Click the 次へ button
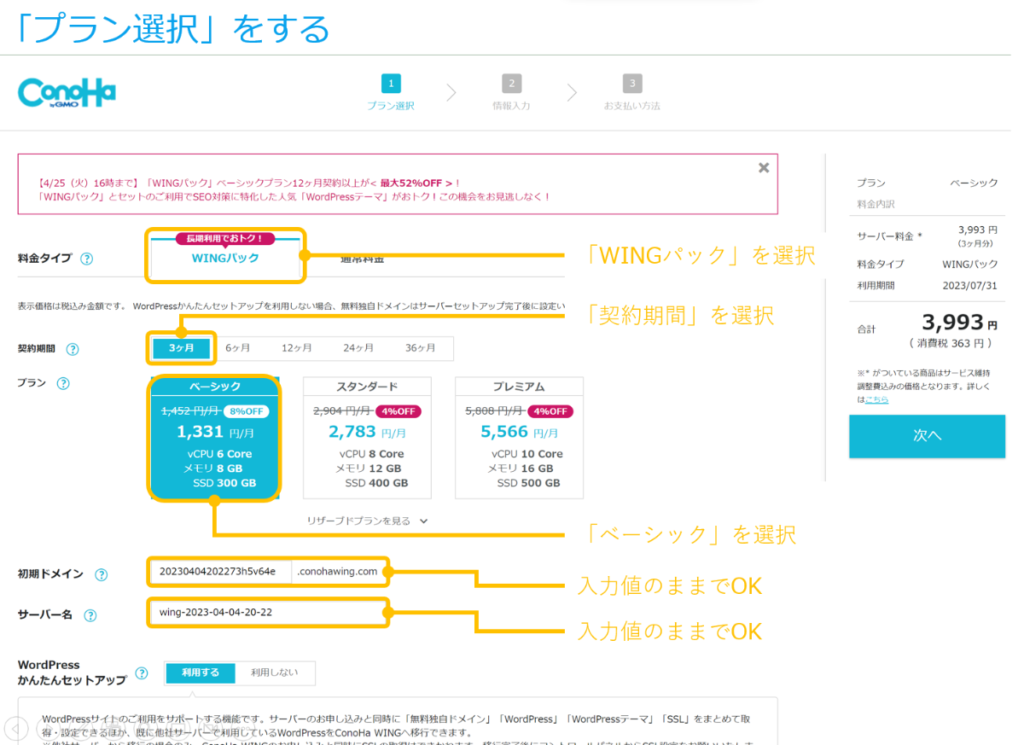The height and width of the screenshot is (745, 1024). 927,436
